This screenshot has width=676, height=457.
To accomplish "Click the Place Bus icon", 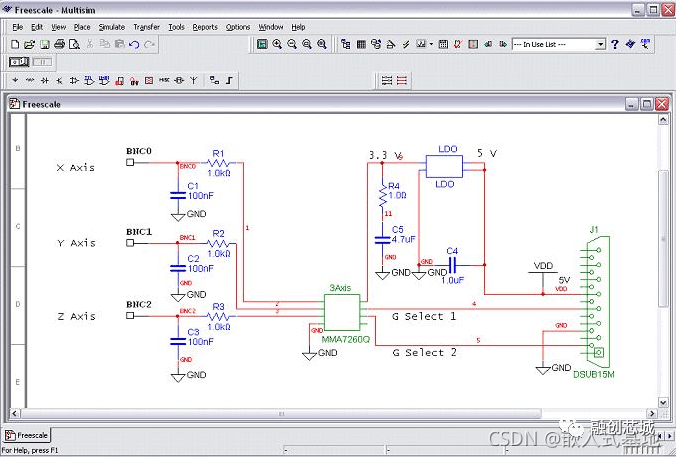I will click(x=229, y=80).
